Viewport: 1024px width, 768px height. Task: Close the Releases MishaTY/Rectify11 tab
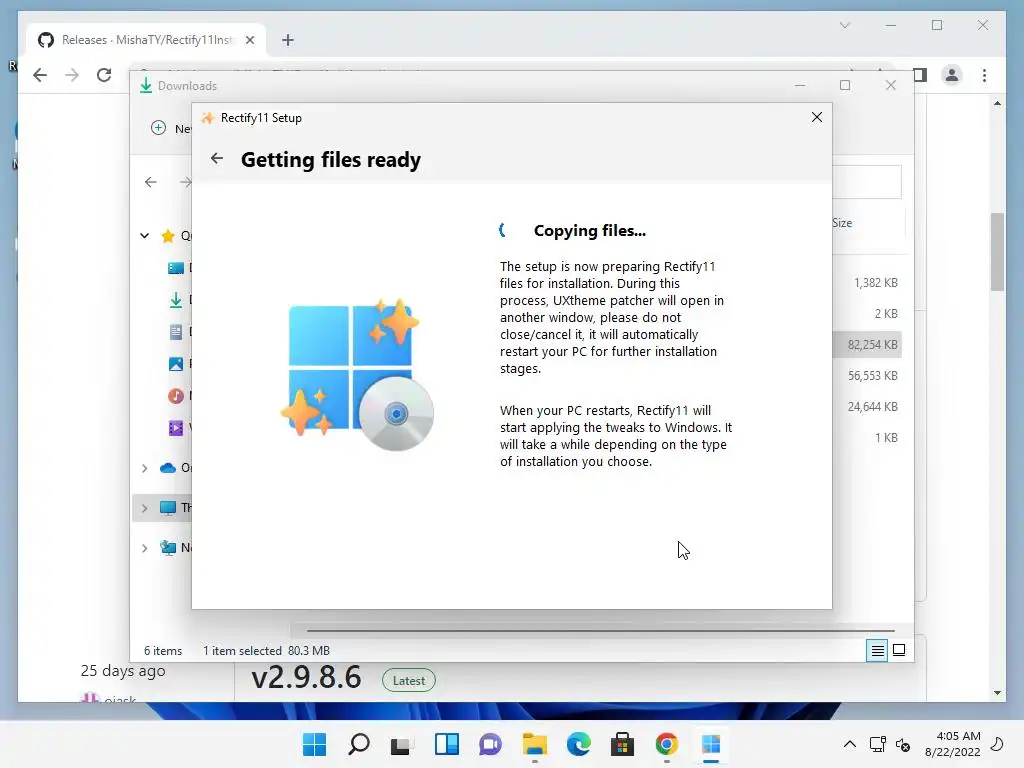tap(249, 40)
